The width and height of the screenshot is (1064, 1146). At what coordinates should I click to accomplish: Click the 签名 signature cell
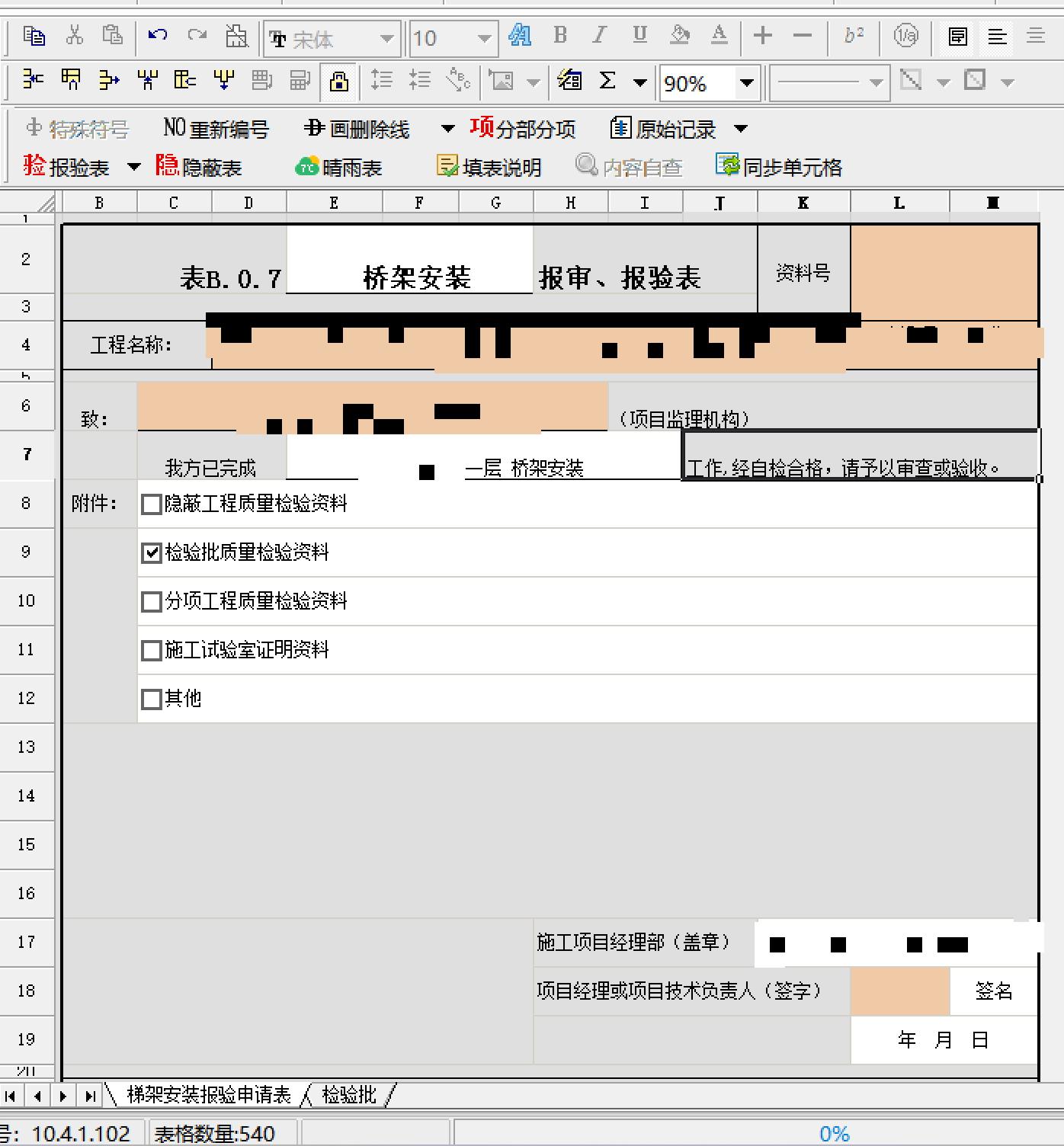pos(994,991)
